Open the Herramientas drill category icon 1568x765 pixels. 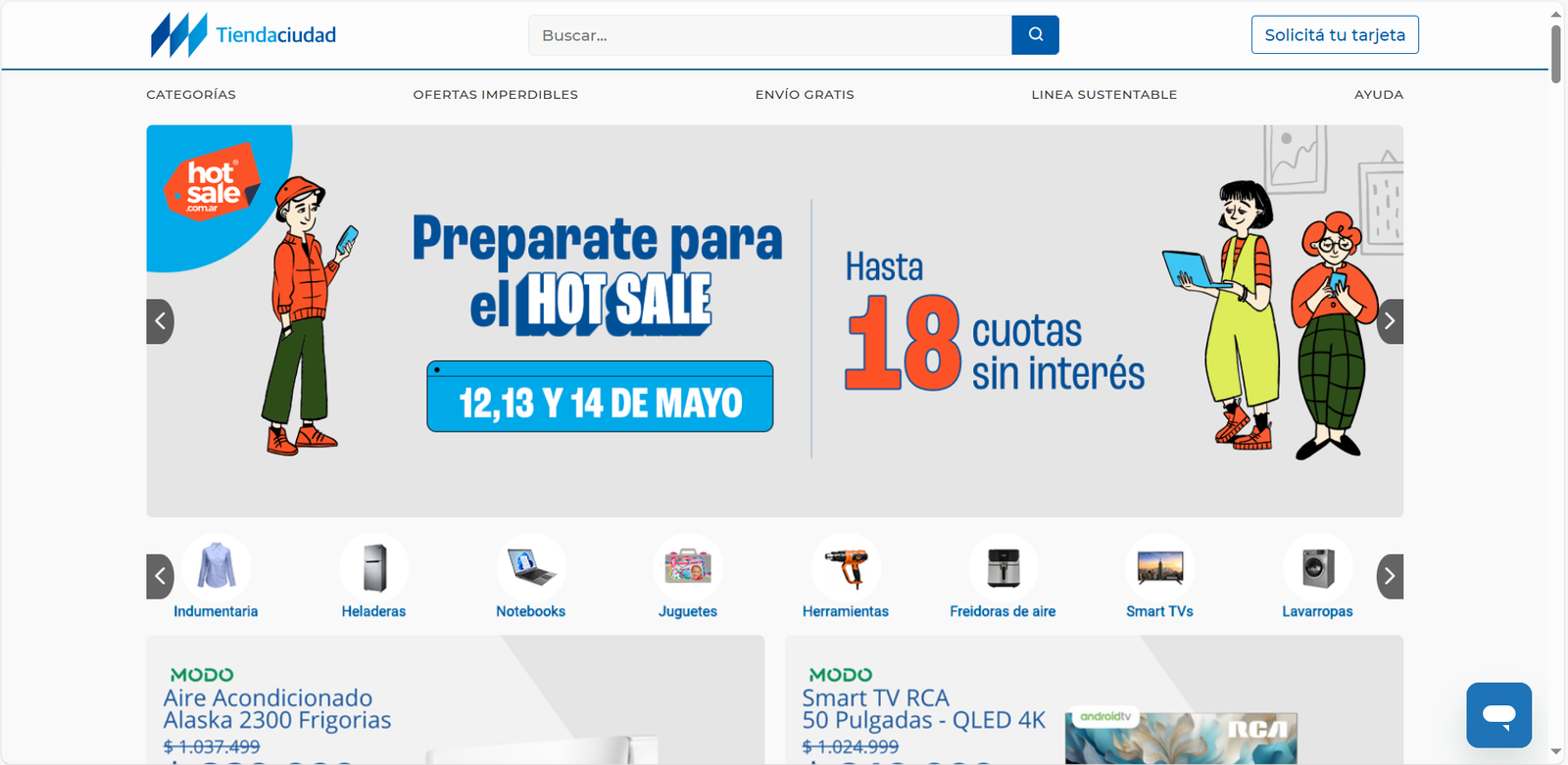click(846, 568)
